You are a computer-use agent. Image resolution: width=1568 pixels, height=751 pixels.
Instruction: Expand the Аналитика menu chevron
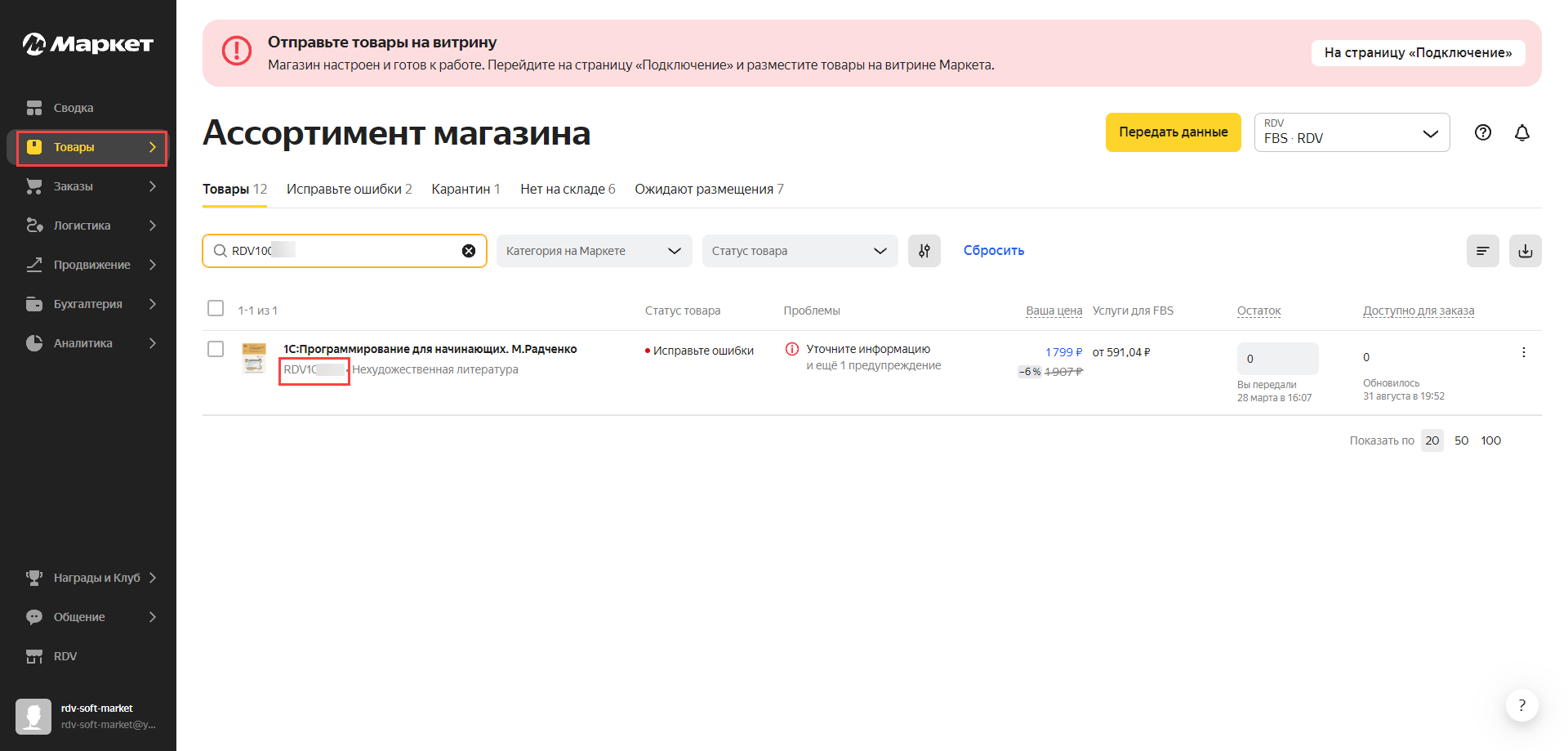[153, 343]
